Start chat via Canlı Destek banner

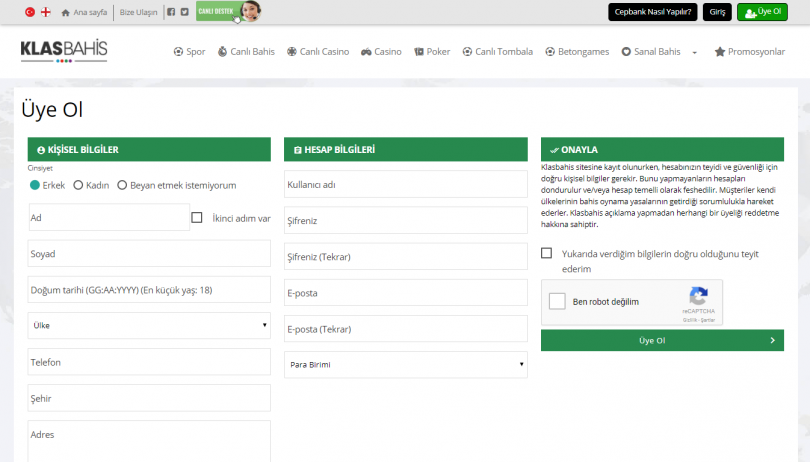coord(228,11)
